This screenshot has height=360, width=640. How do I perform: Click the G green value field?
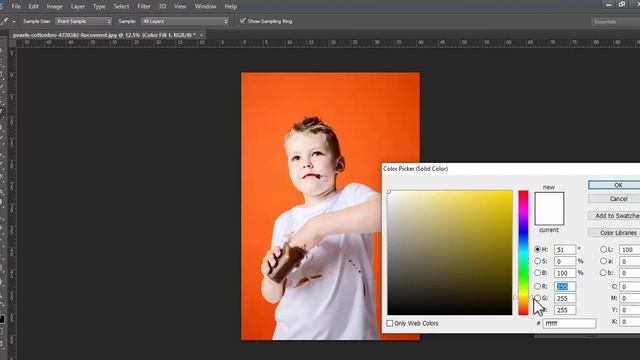coord(565,298)
